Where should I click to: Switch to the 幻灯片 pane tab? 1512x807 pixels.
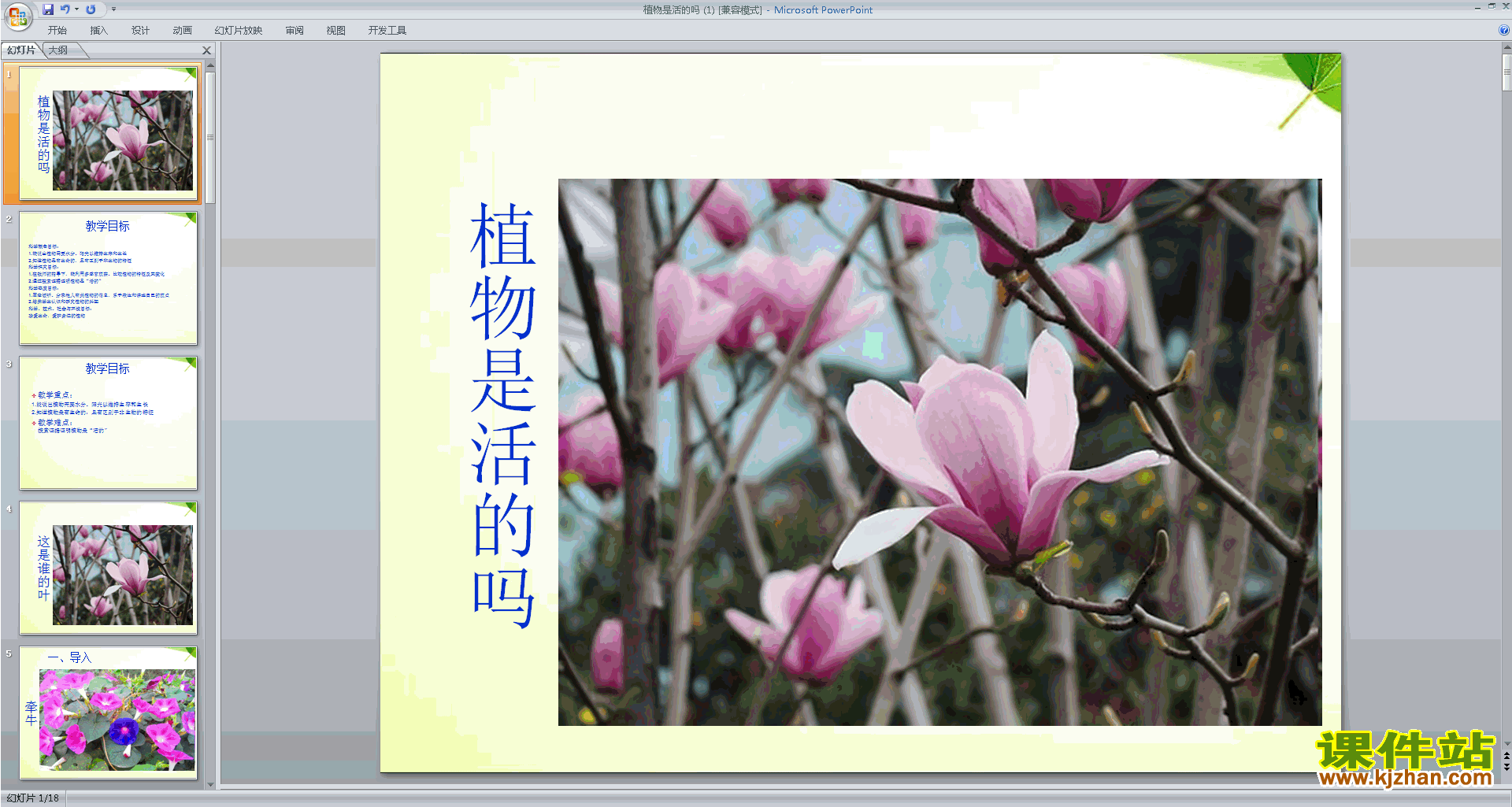[x=21, y=50]
